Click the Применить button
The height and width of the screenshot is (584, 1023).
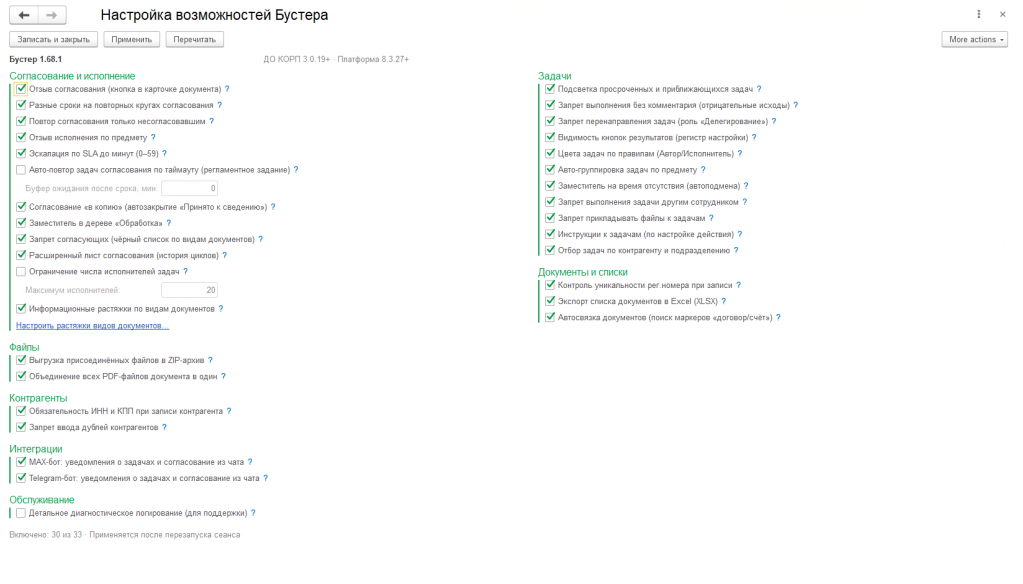coord(131,40)
